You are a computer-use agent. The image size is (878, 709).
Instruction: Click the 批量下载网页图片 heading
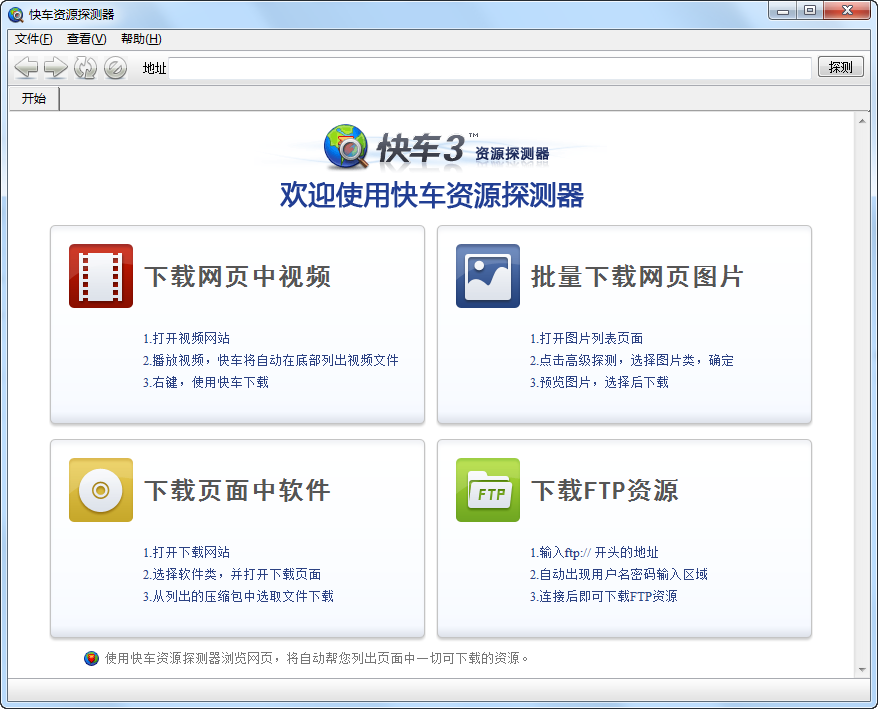[x=637, y=277]
